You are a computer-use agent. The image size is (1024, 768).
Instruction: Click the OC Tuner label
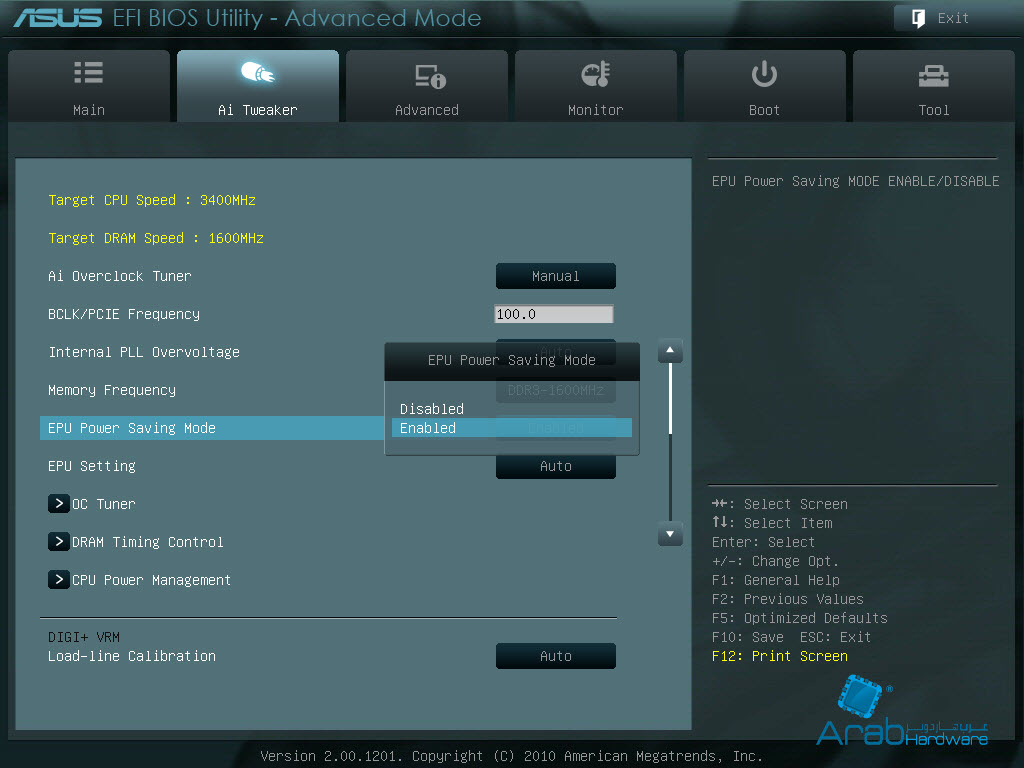[103, 504]
